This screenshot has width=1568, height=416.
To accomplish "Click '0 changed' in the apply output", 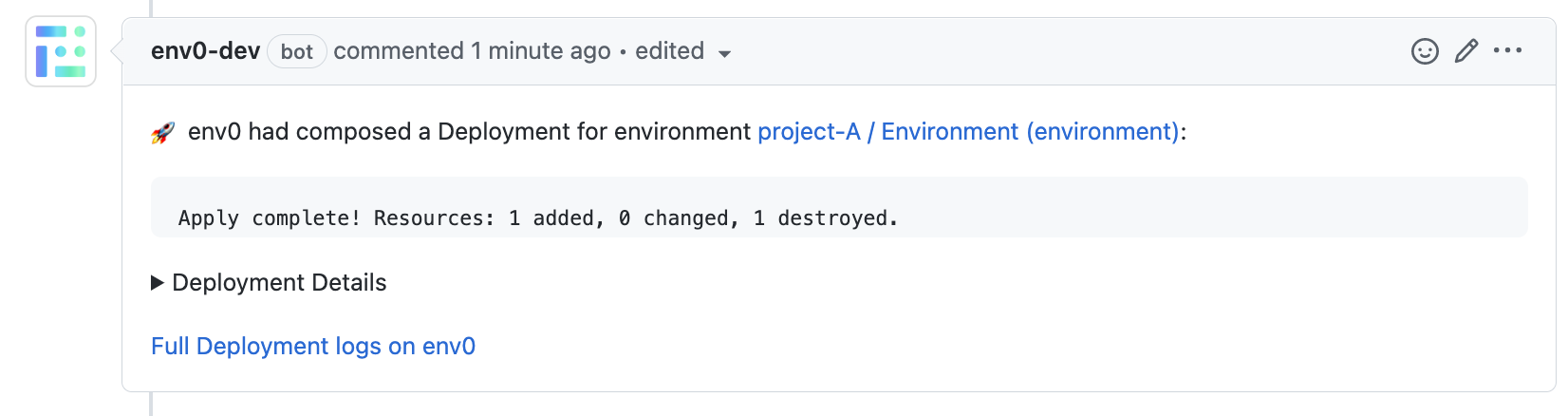I will [x=678, y=218].
